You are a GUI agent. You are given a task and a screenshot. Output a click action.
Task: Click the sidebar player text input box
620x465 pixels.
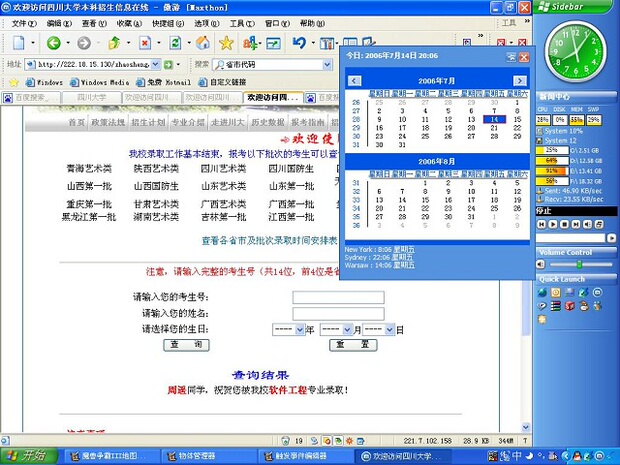pyautogui.click(x=570, y=238)
